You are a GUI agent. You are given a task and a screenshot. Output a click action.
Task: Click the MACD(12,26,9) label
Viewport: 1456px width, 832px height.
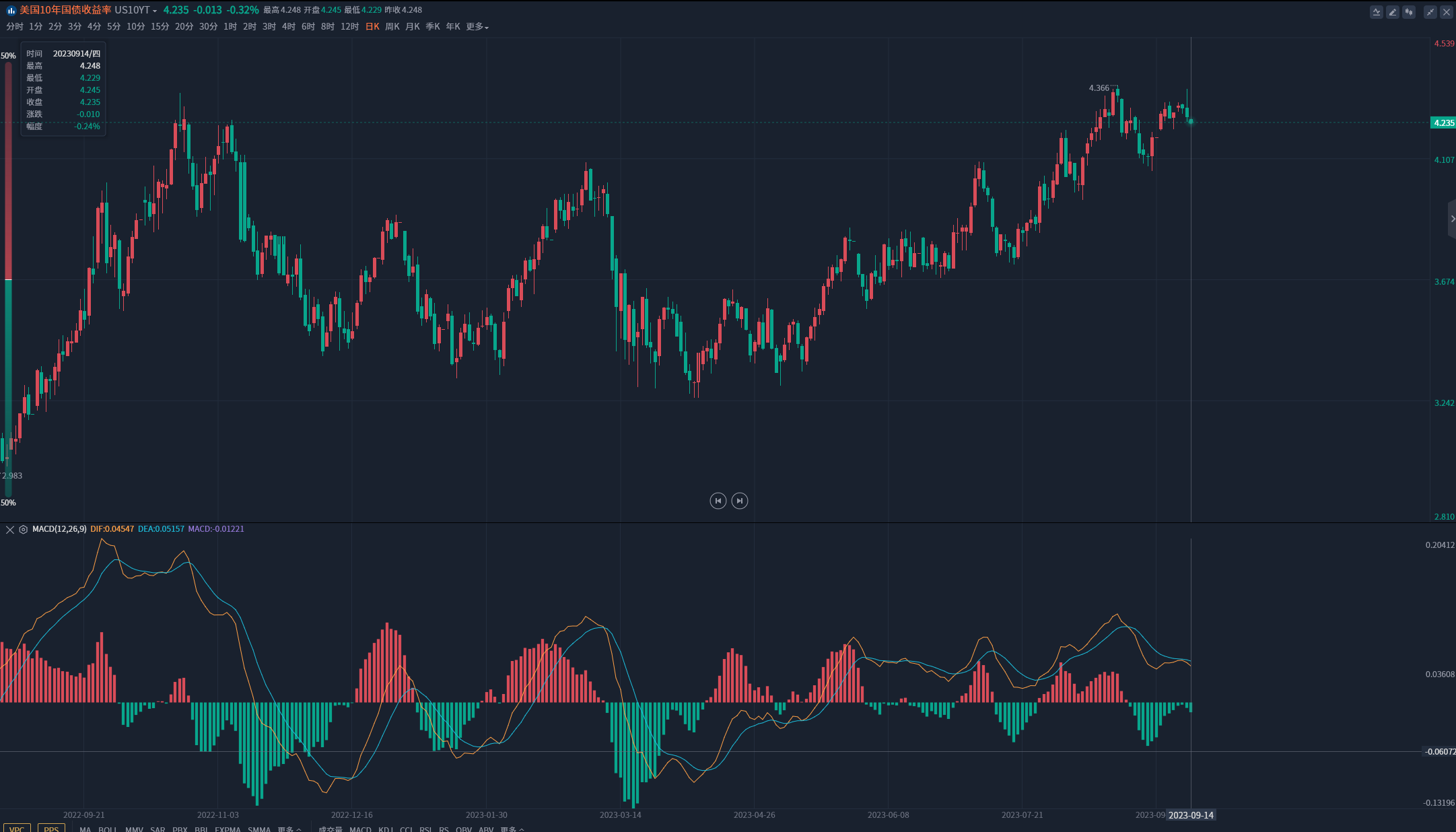[59, 529]
